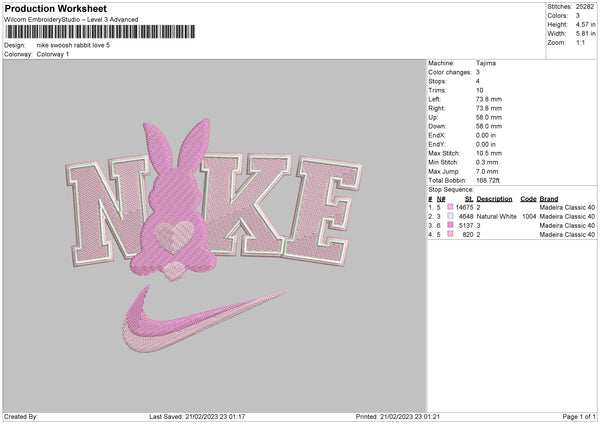This screenshot has height=424, width=600.
Task: Click 'Last Saved: 21/02/2023 23:01:17' footer text
Action: [x=197, y=416]
